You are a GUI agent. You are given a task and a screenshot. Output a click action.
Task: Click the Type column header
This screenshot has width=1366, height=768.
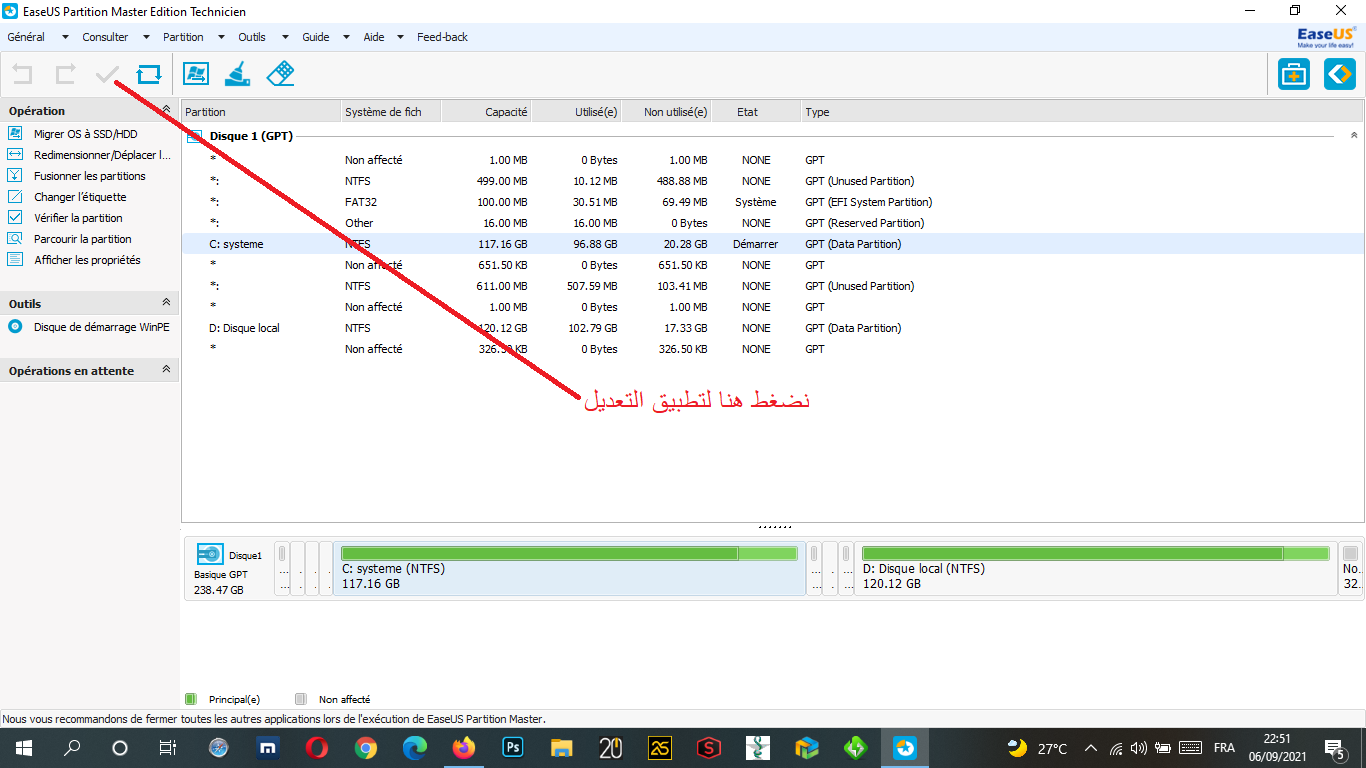pos(1082,112)
